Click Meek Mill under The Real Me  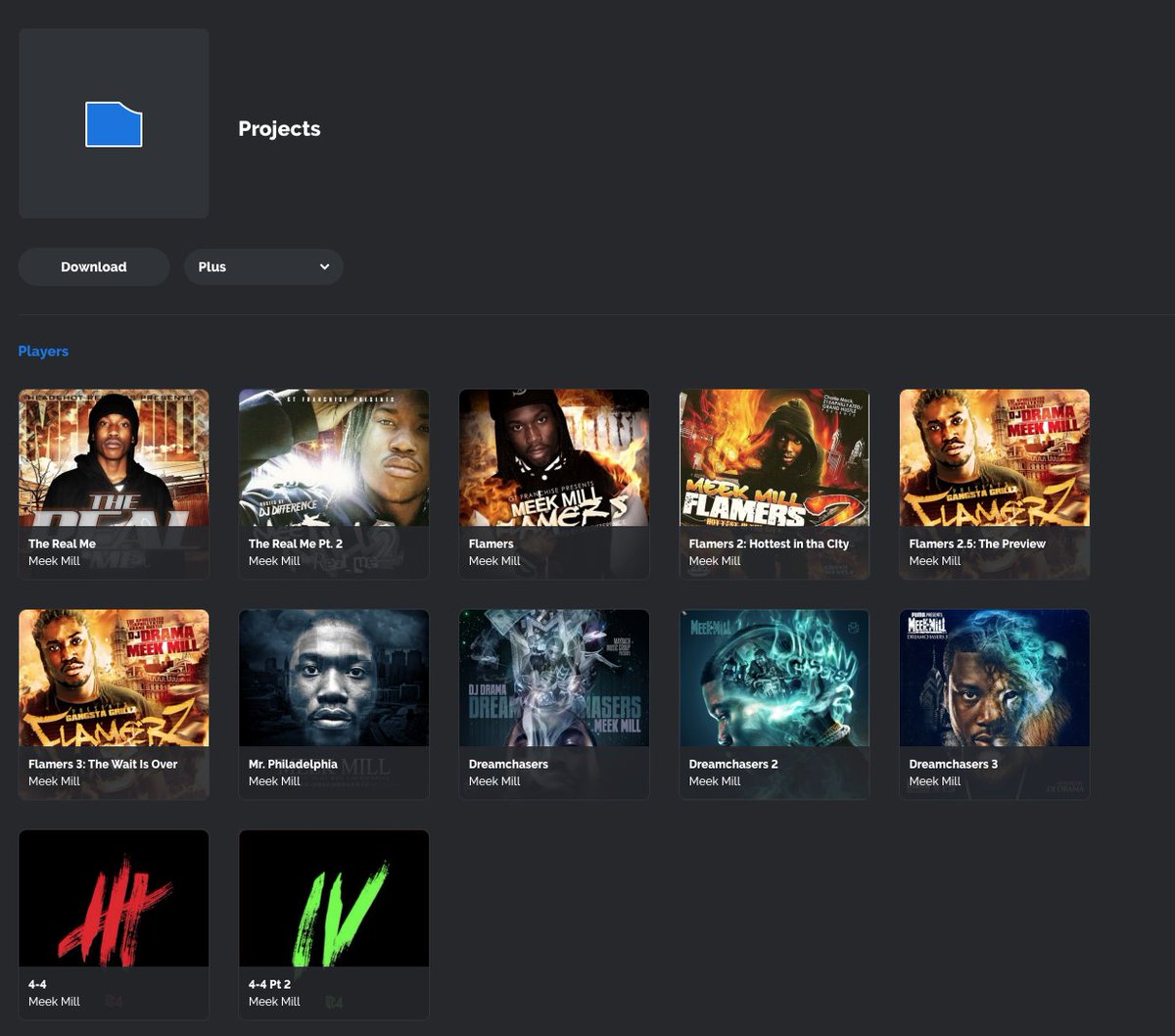54,561
